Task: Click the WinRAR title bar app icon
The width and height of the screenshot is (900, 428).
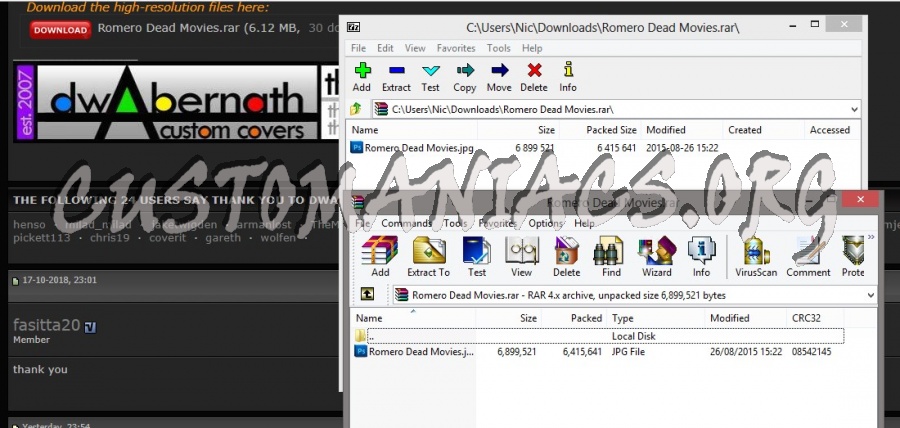Action: (358, 202)
